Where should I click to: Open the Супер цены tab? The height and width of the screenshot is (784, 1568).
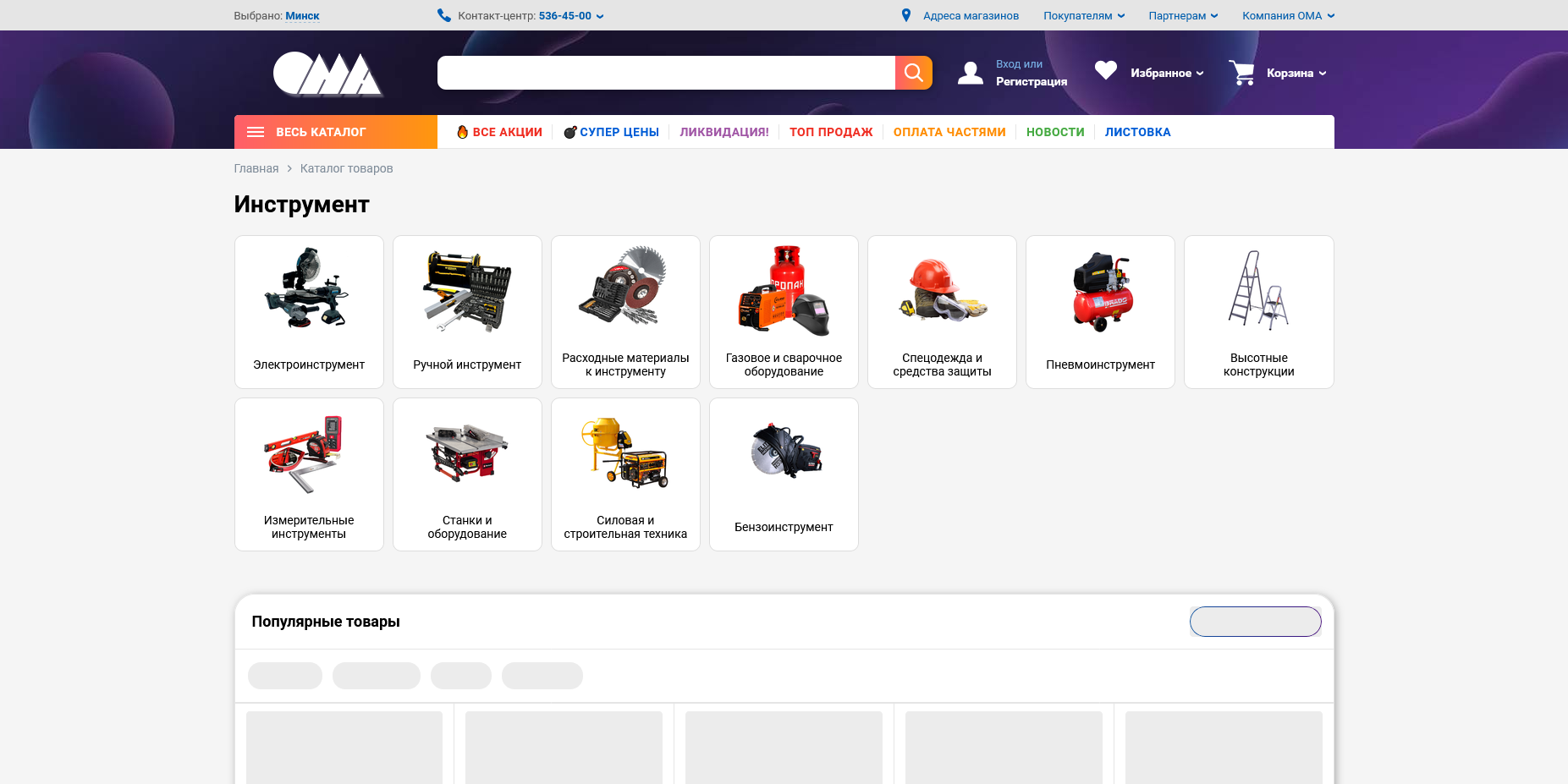point(611,132)
